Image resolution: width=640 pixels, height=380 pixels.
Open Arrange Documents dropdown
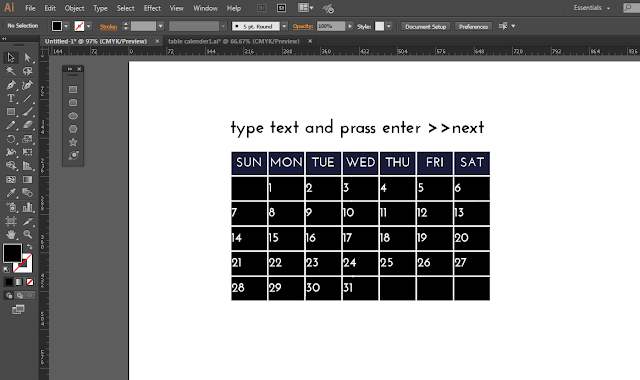pyautogui.click(x=306, y=8)
